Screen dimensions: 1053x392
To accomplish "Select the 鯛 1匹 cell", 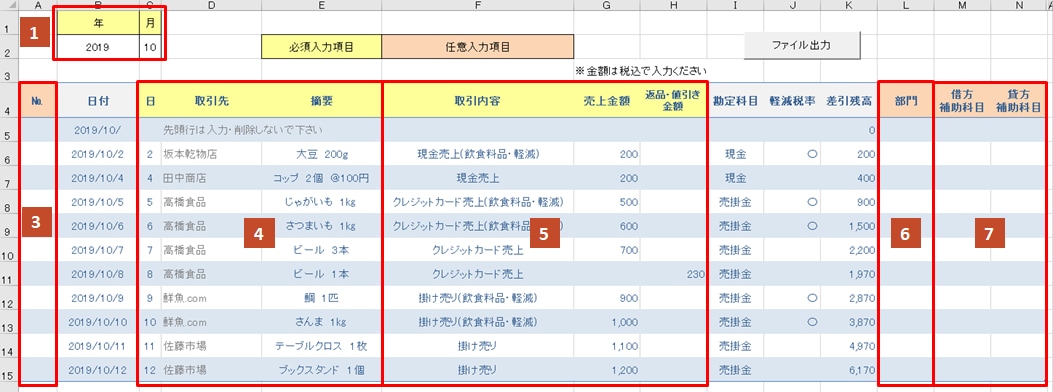I will 322,298.
